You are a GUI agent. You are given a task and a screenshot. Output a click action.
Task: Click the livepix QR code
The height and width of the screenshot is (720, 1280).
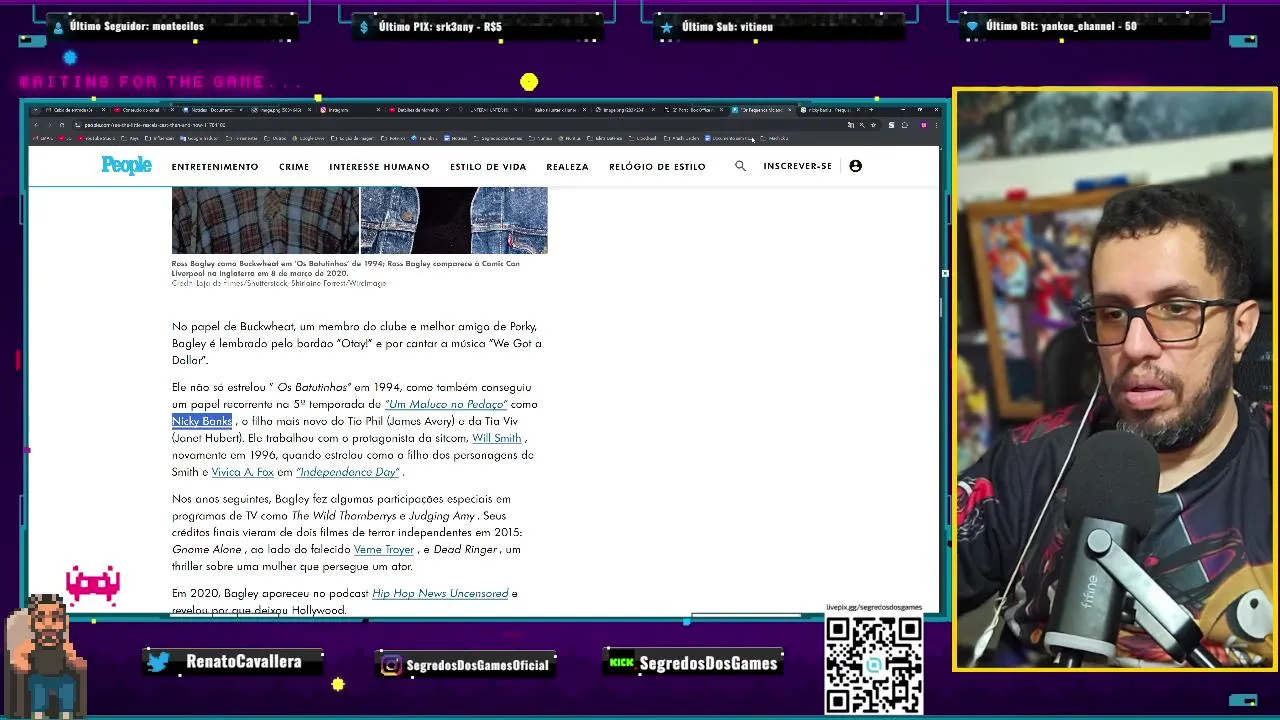click(x=874, y=664)
